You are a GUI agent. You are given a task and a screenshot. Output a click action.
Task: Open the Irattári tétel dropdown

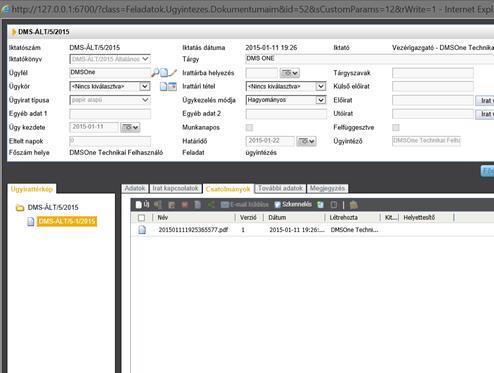click(x=286, y=87)
